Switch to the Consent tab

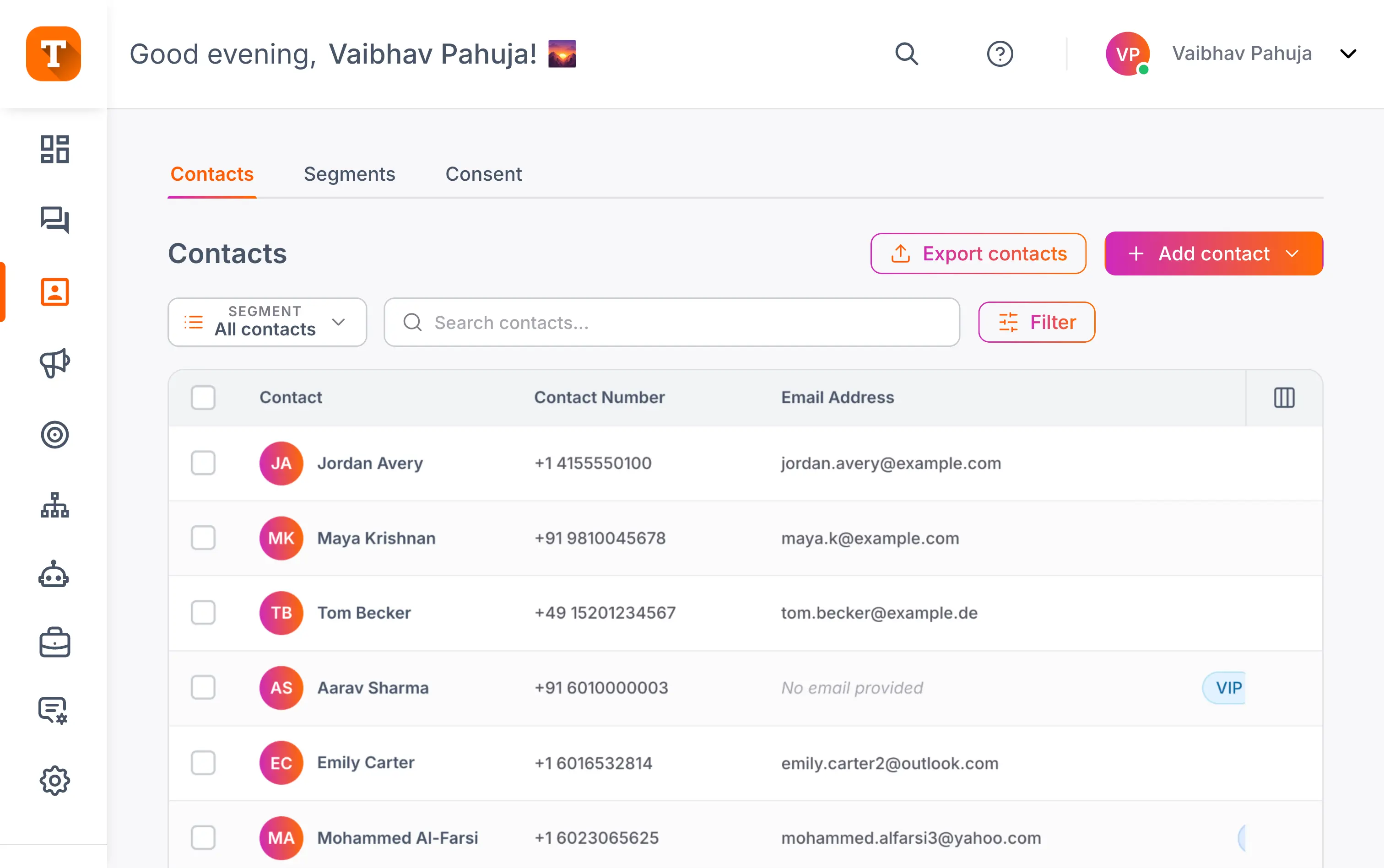pyautogui.click(x=483, y=174)
